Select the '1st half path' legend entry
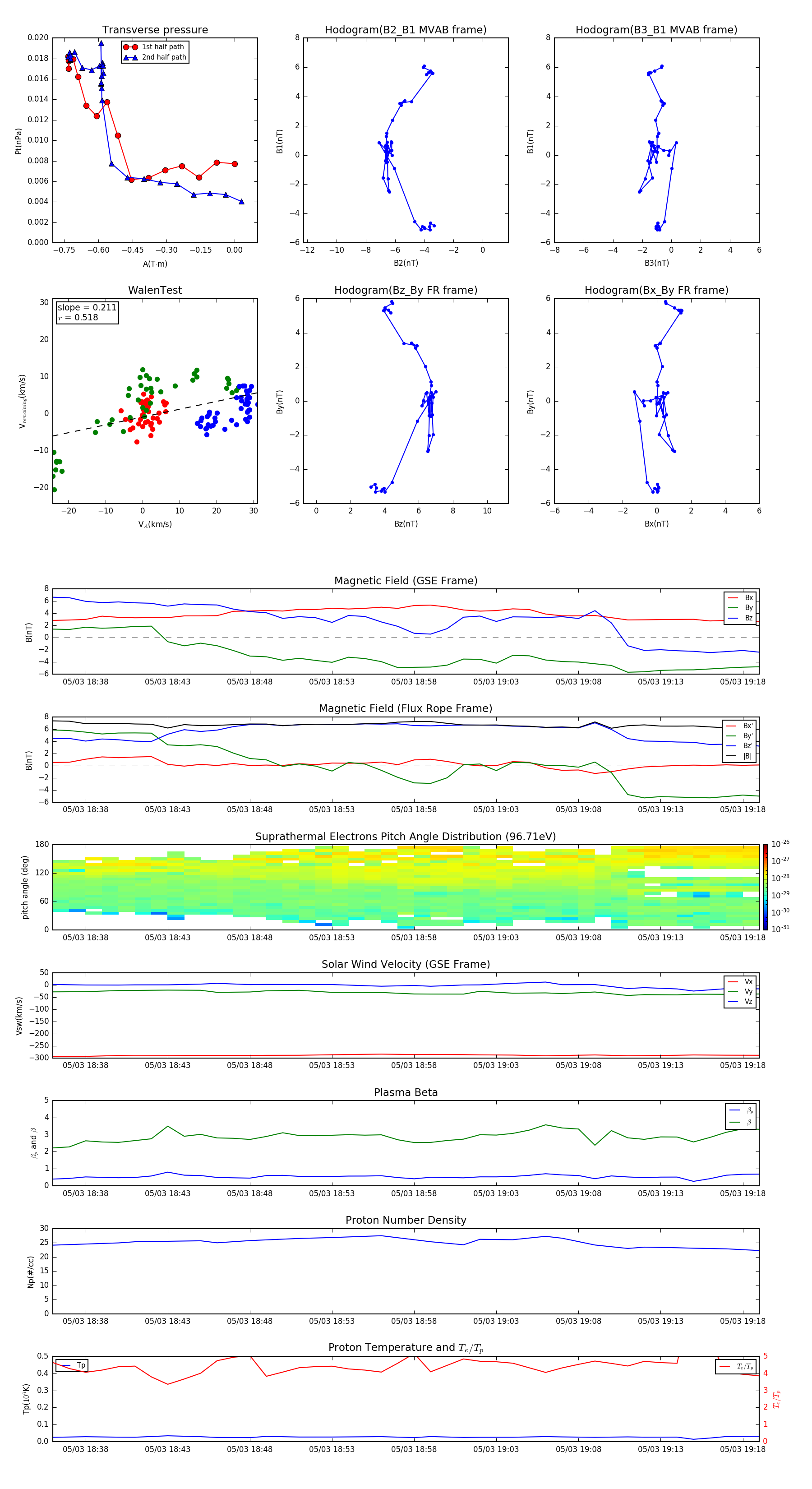Screen dimensions: 812x1489 pos(154,47)
